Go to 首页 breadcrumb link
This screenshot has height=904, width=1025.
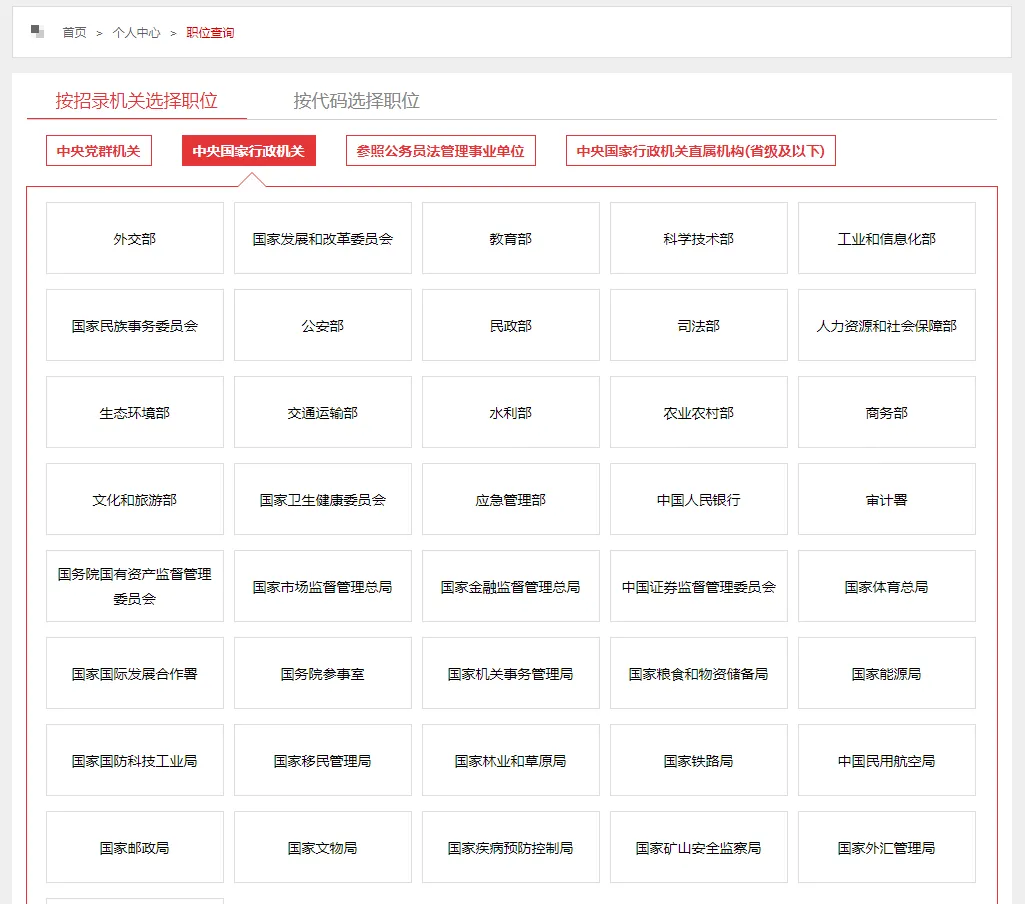[x=74, y=33]
